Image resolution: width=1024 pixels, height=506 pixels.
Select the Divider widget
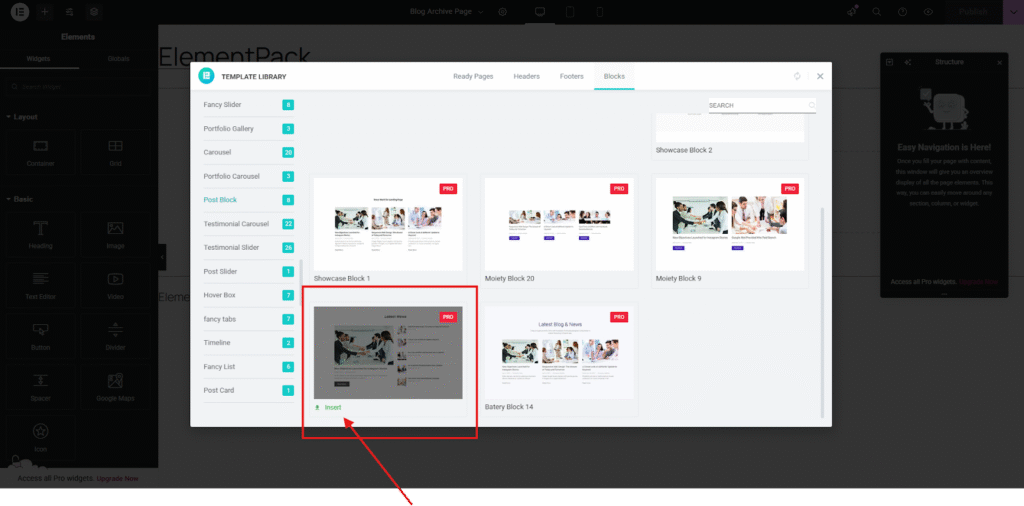[x=116, y=336]
